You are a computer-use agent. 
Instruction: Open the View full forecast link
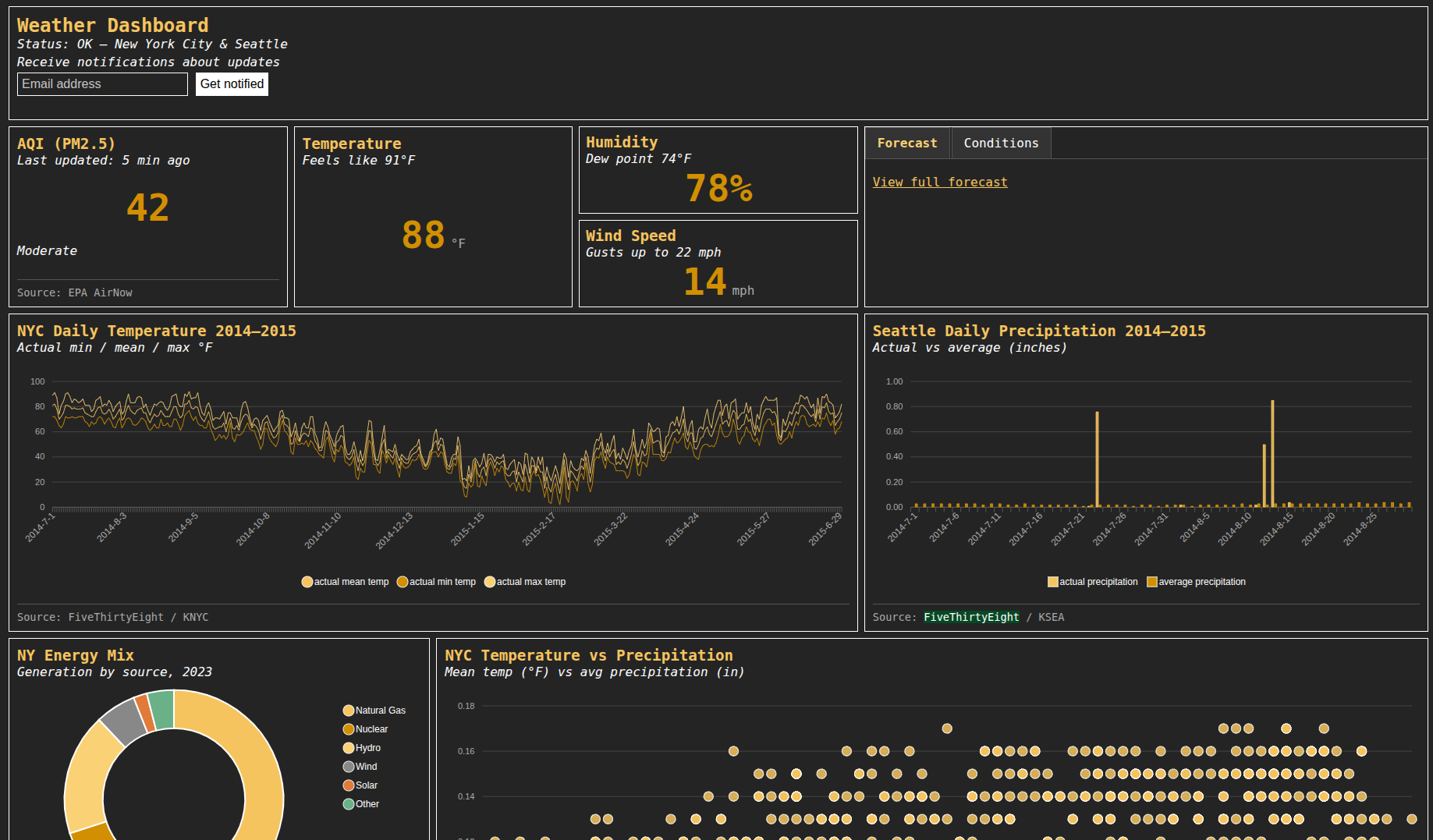point(940,182)
